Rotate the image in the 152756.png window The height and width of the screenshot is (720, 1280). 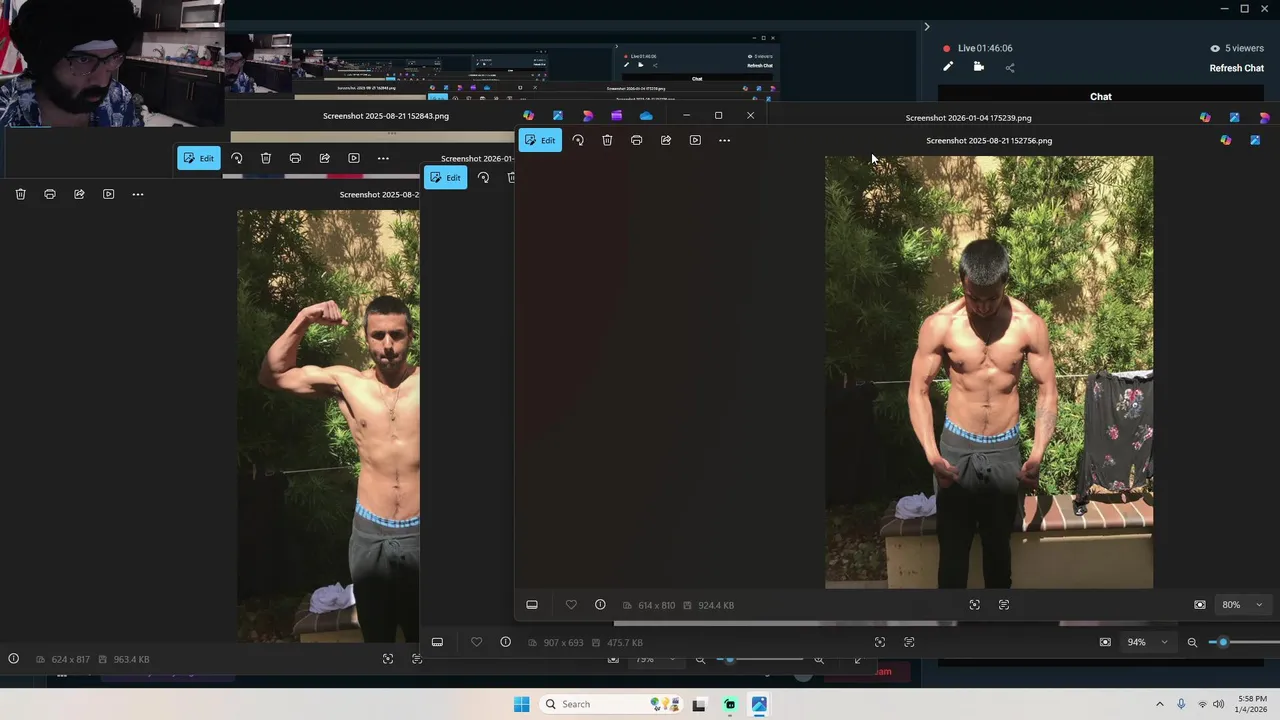pos(578,140)
